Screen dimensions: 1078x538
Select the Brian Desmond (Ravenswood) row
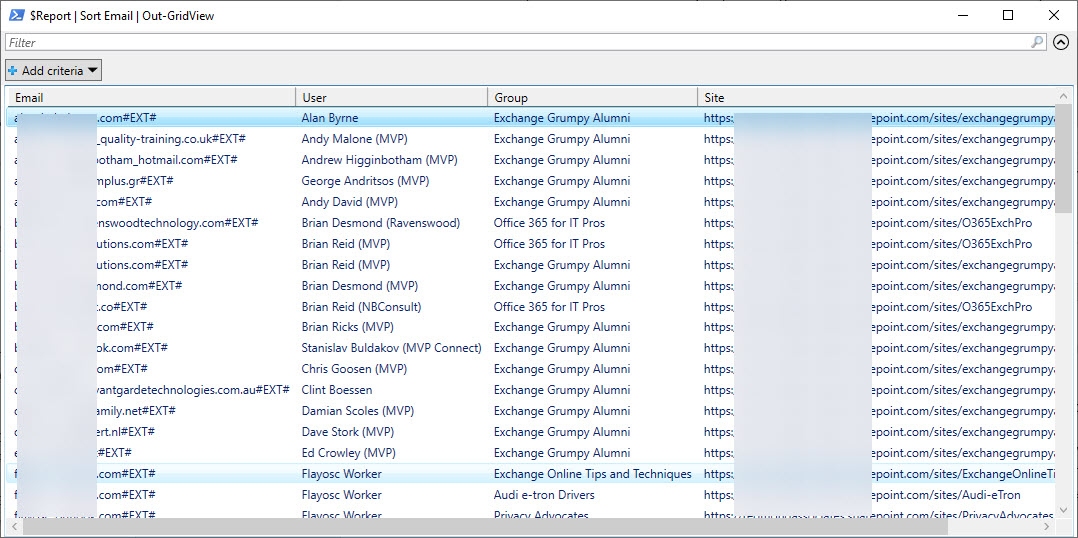tap(380, 223)
